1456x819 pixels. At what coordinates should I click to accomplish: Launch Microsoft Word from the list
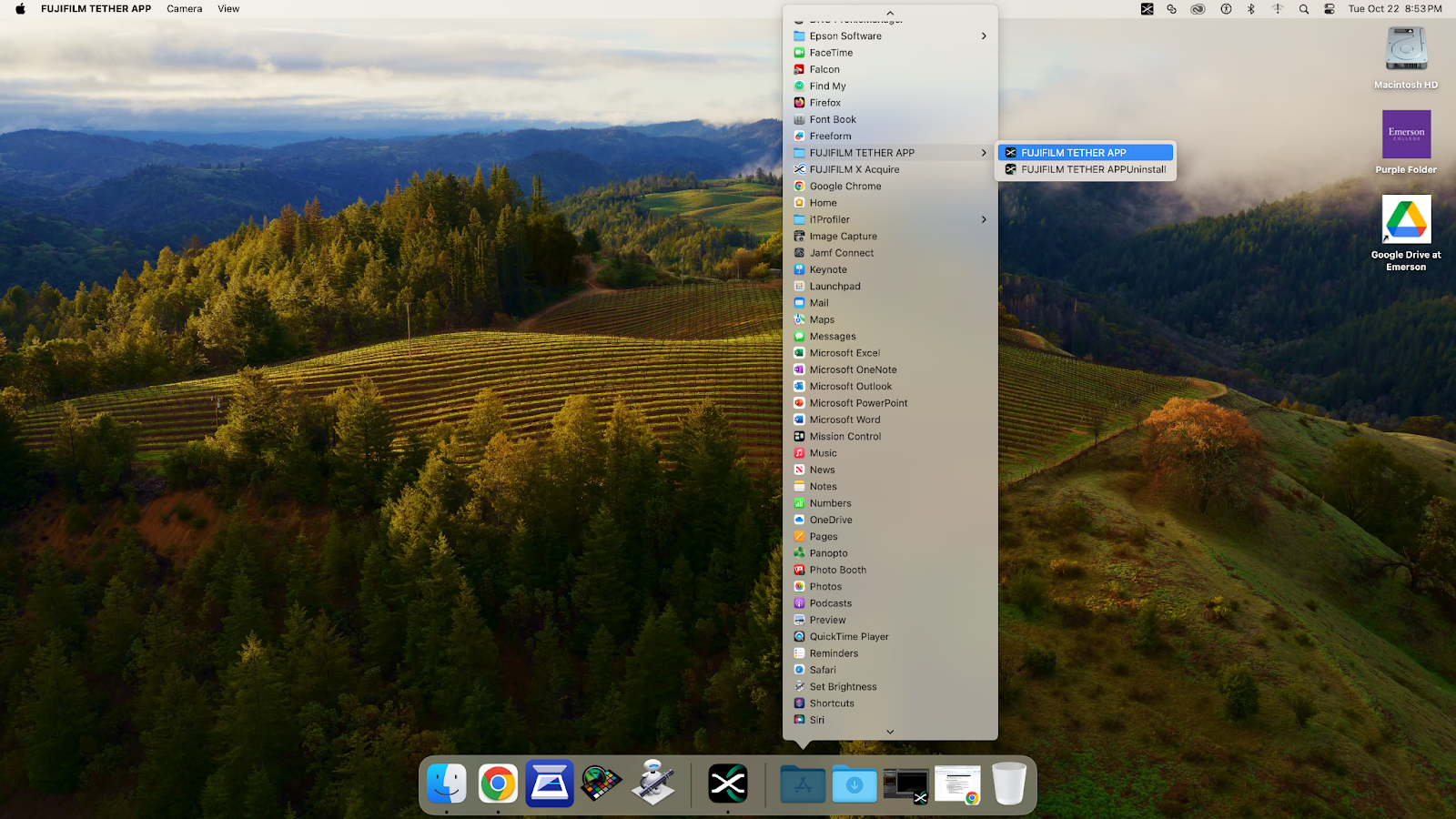coord(890,420)
